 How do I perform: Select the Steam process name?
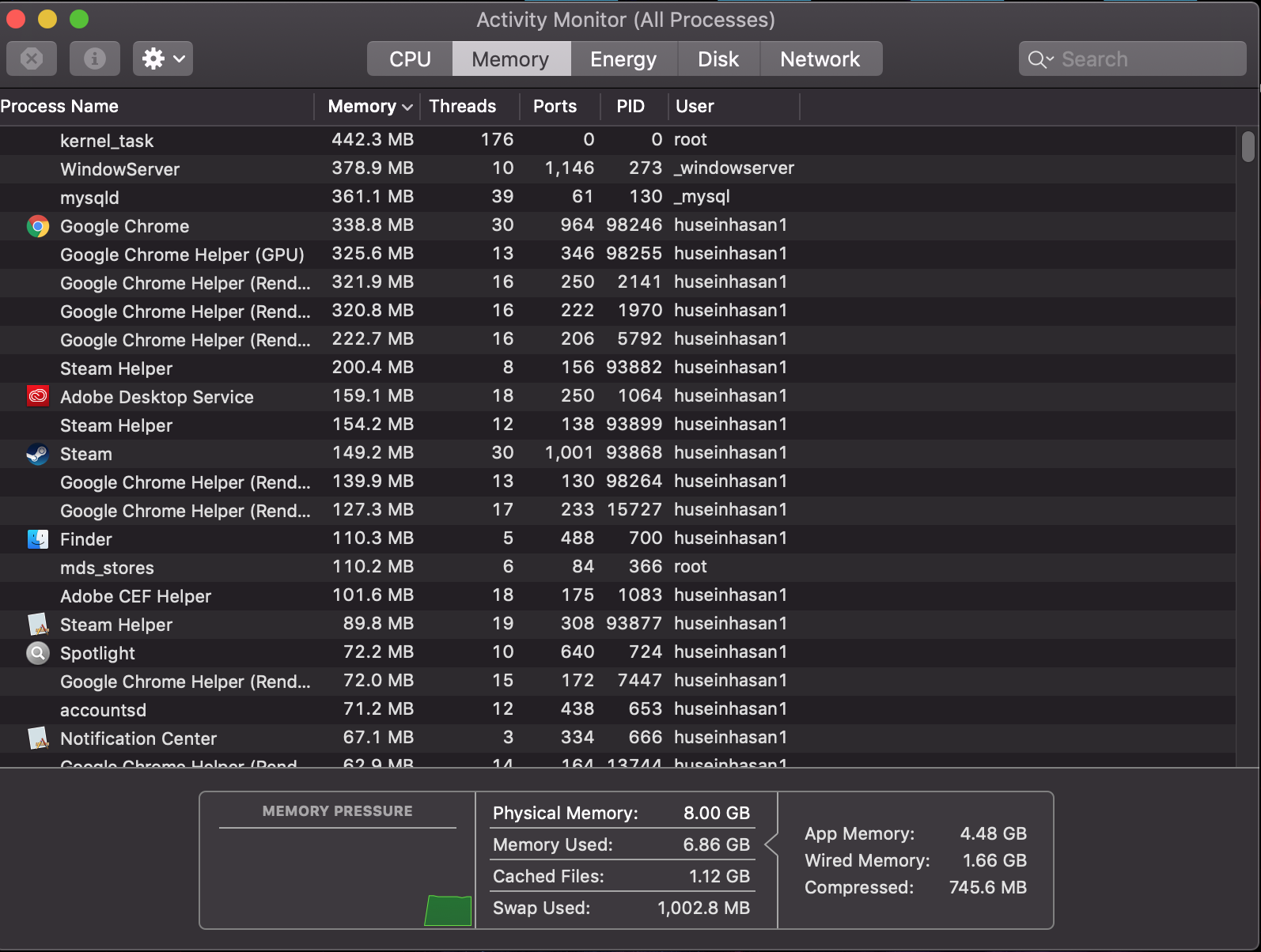pyautogui.click(x=86, y=454)
